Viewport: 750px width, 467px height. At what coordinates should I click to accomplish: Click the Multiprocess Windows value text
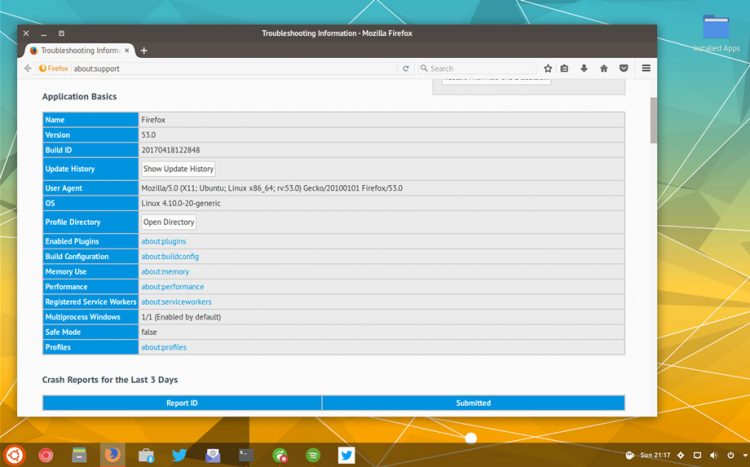point(181,317)
